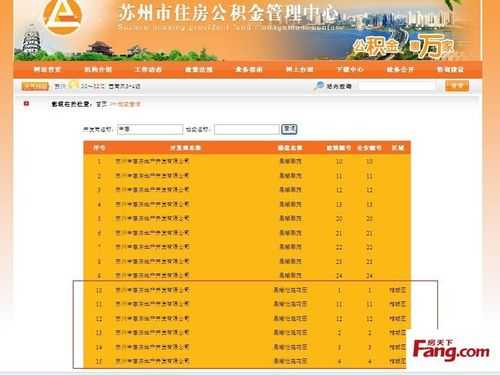Viewport: 500px width, 375px height.
Task: Click the white pagoda illustration in the banner
Action: [31, 41]
